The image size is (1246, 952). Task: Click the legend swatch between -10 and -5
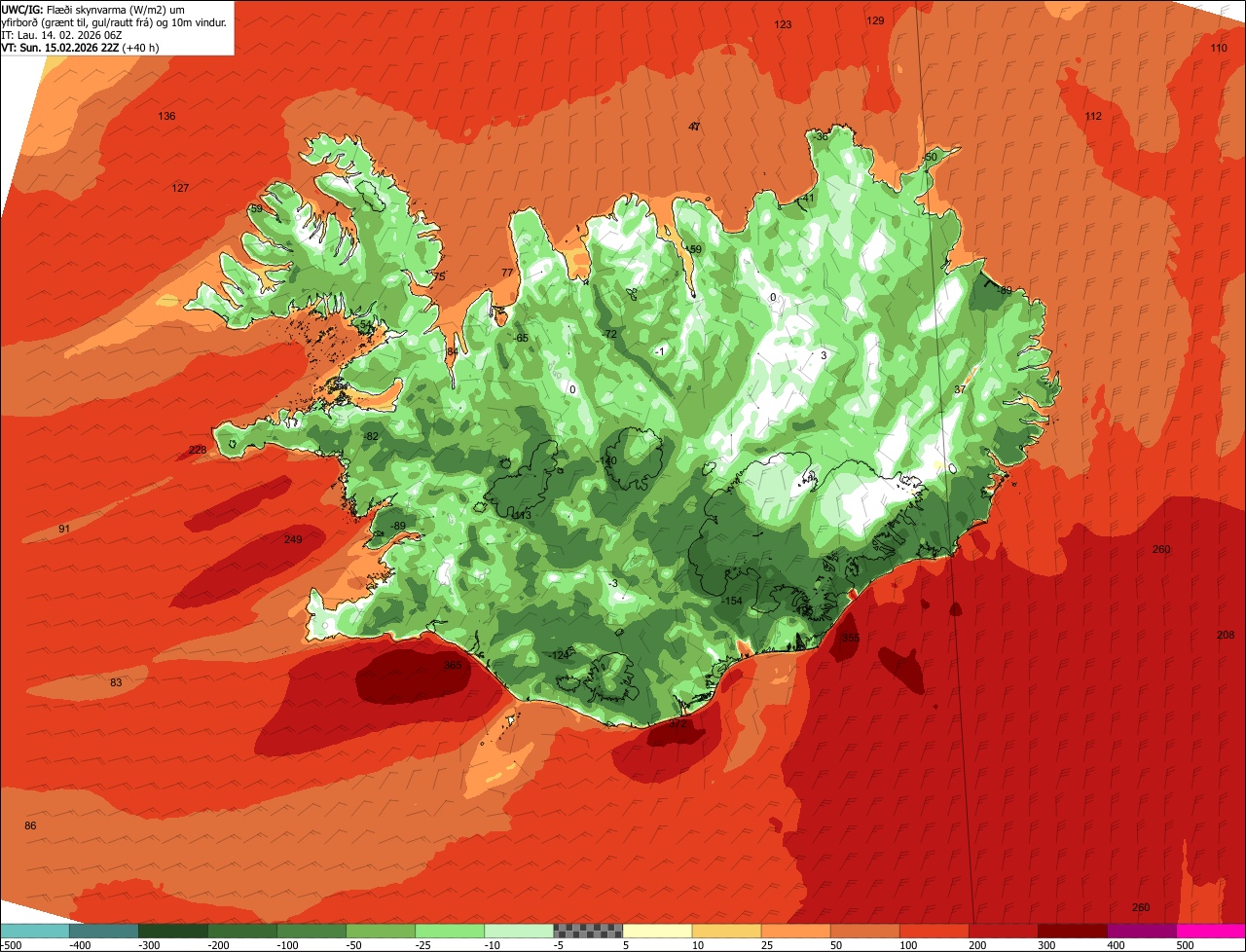point(518,931)
